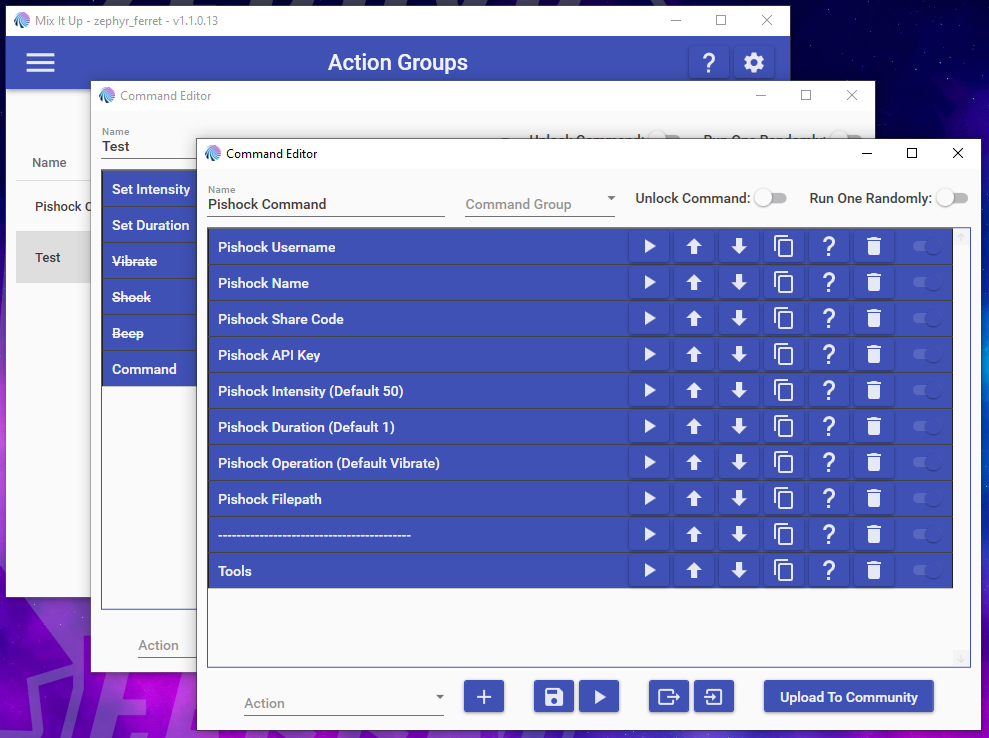Move Pishock Filepath action up
The height and width of the screenshot is (738, 989).
coord(694,498)
